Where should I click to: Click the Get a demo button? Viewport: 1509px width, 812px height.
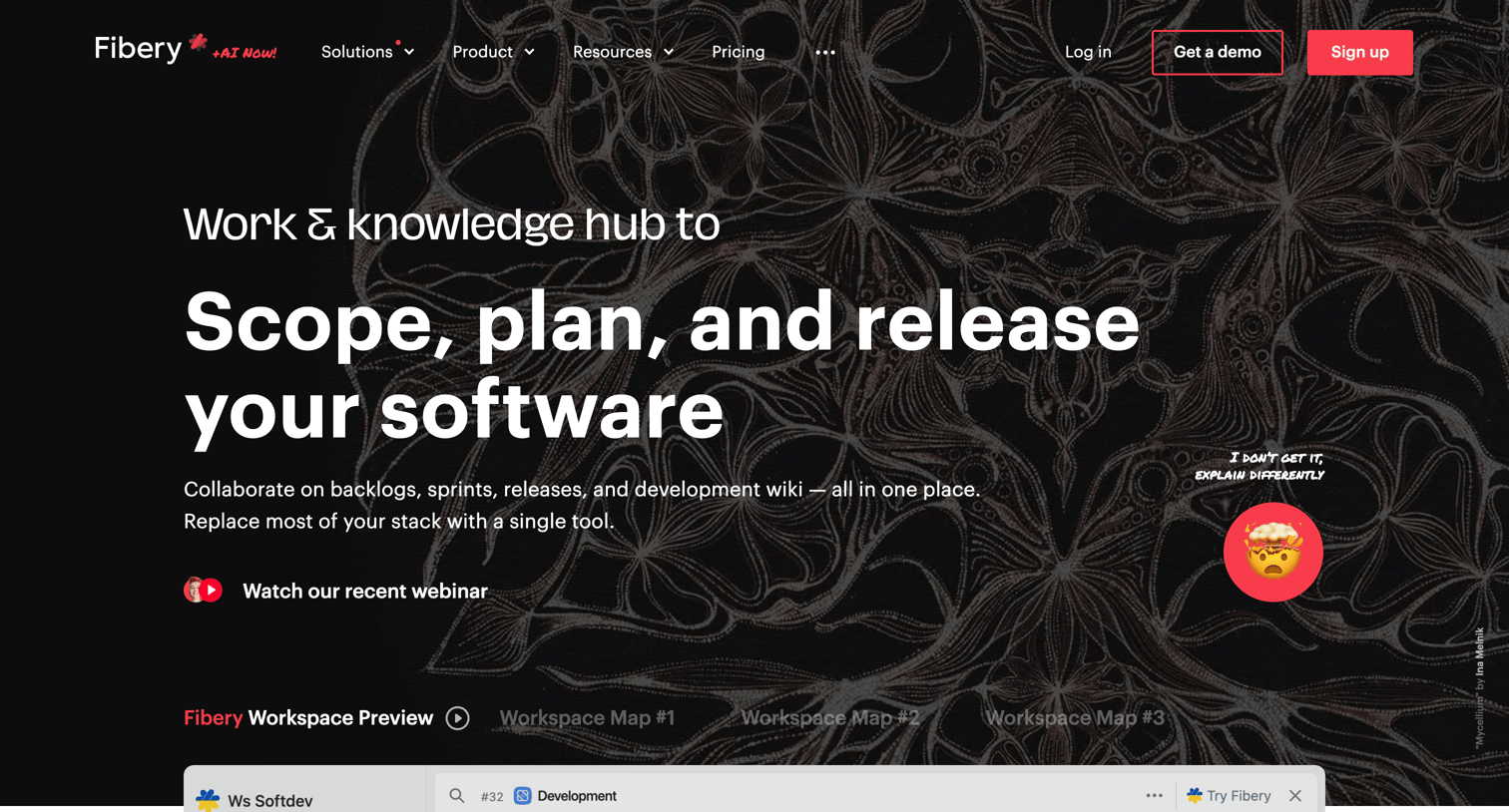(1218, 52)
